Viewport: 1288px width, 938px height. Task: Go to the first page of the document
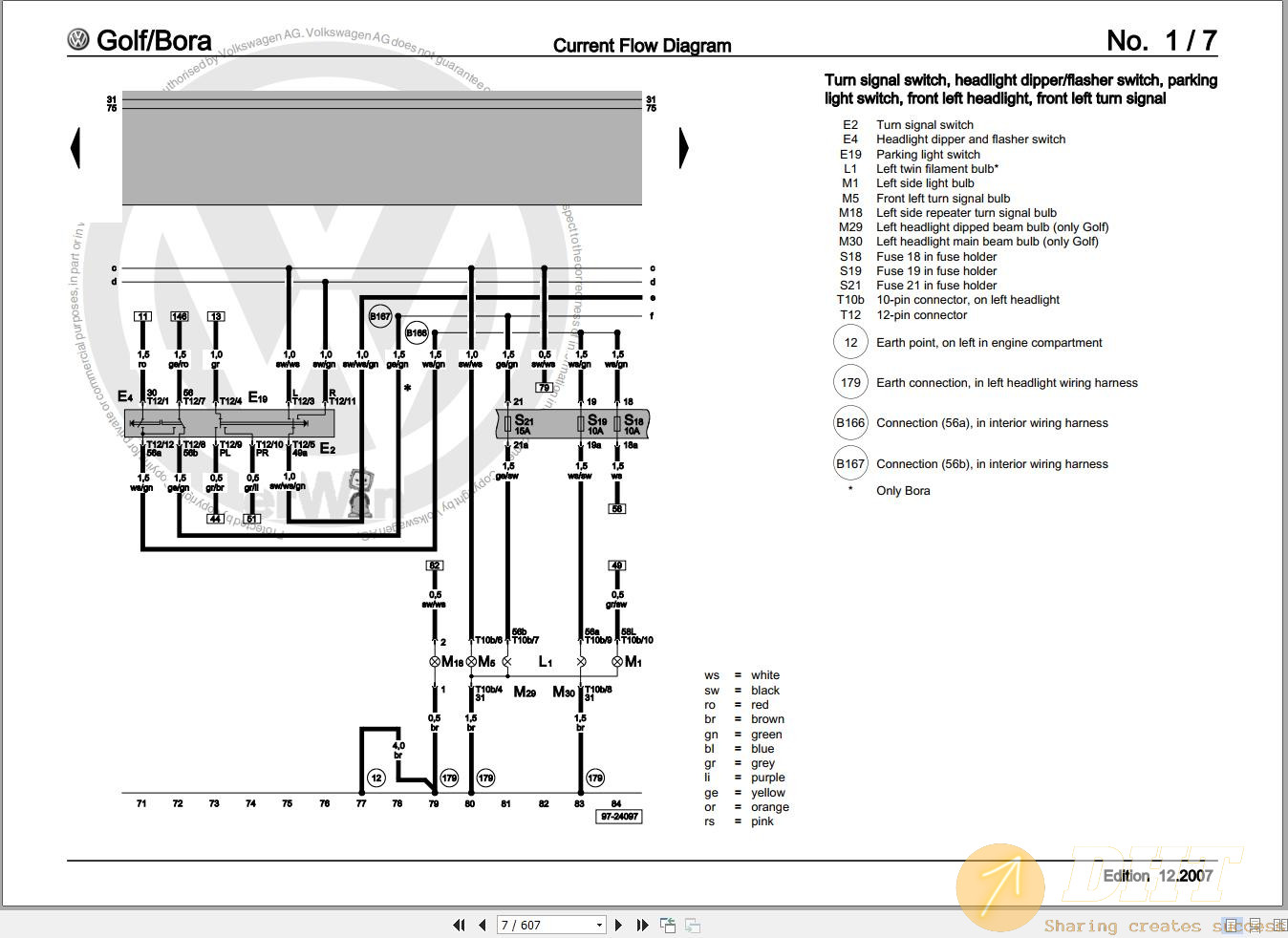click(x=459, y=925)
